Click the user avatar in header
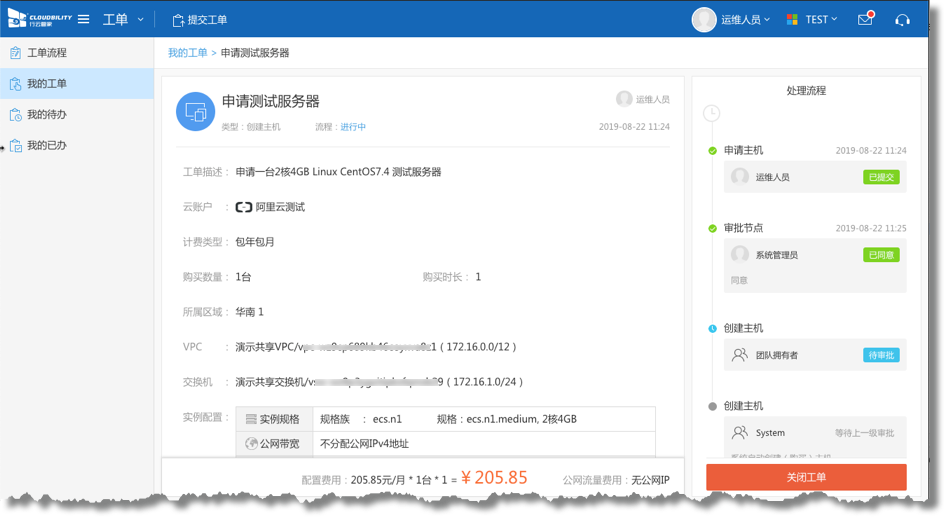Viewport: 944px width, 518px height. click(x=704, y=20)
